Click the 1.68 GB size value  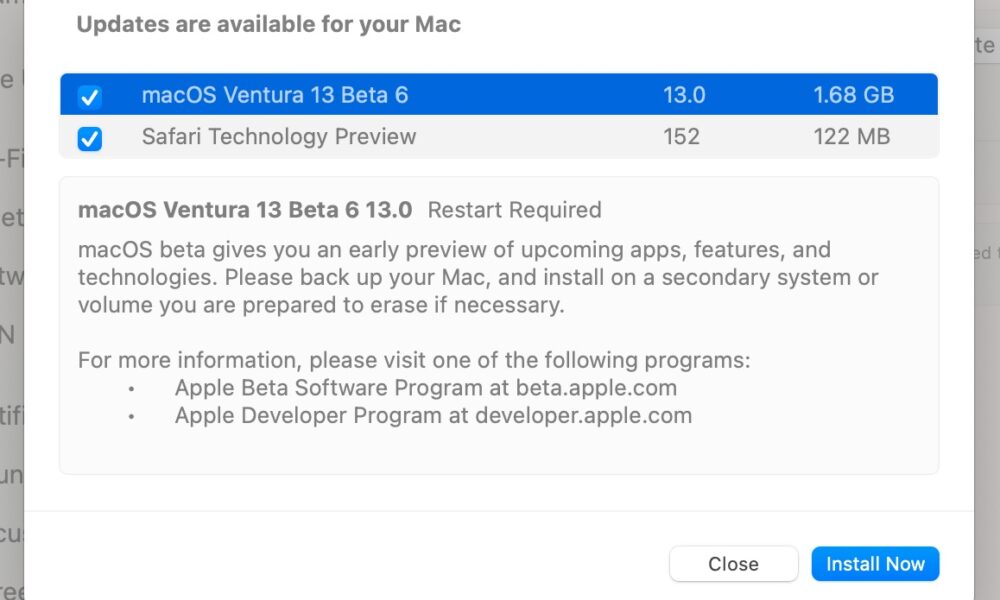pos(853,95)
